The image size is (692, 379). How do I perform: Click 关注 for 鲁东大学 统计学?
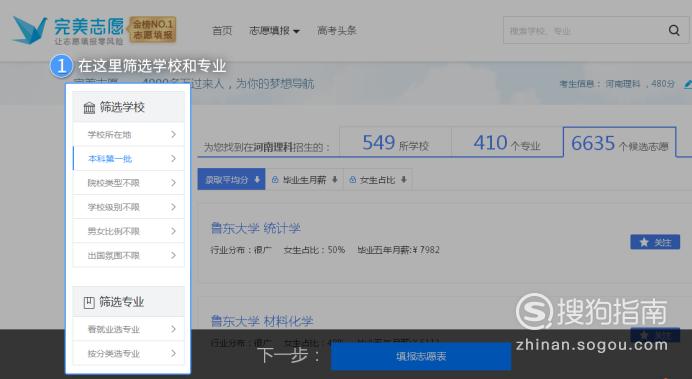(x=655, y=242)
